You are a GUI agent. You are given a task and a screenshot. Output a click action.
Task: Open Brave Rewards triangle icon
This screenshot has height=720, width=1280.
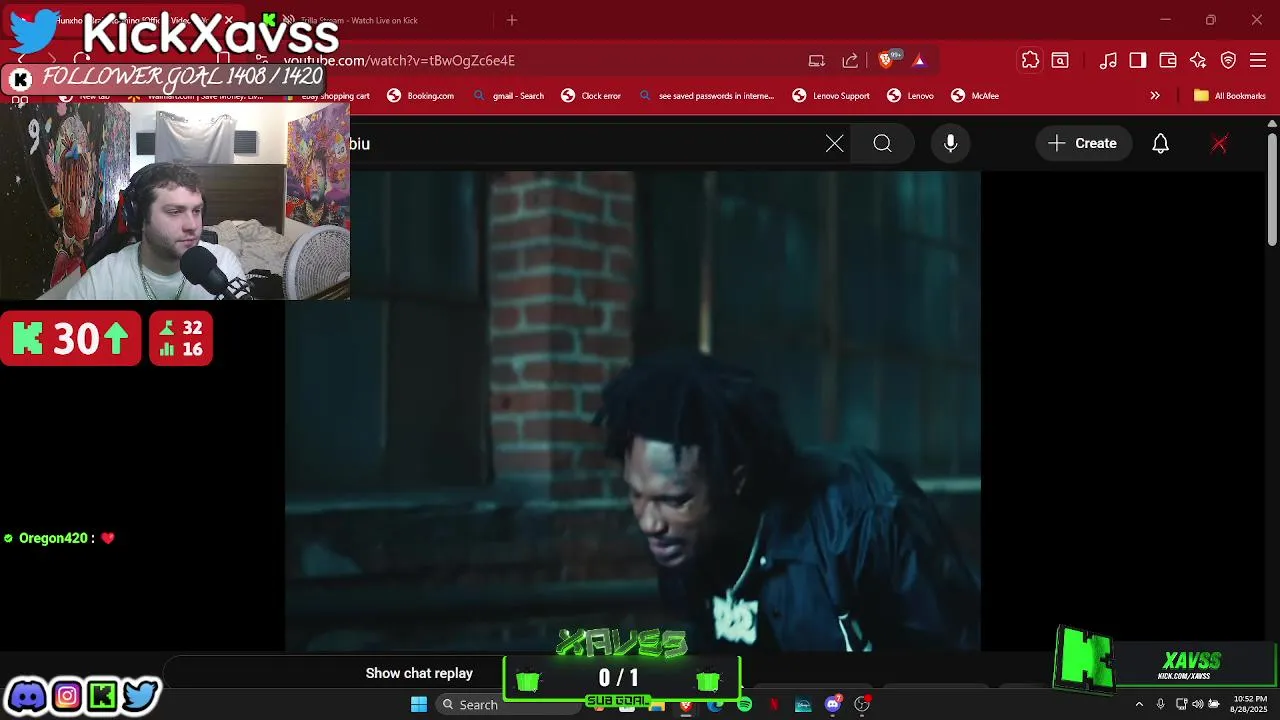tap(919, 60)
